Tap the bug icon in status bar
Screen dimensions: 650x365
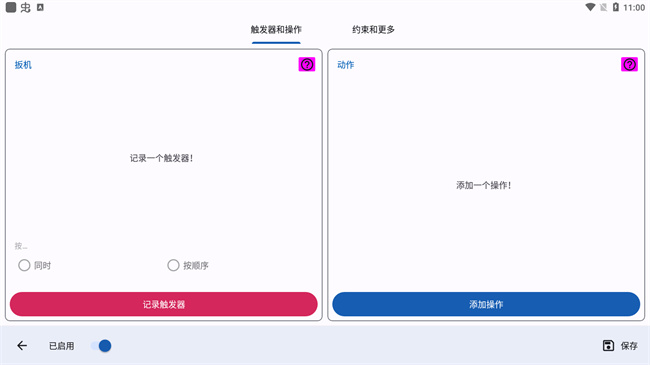(26, 7)
